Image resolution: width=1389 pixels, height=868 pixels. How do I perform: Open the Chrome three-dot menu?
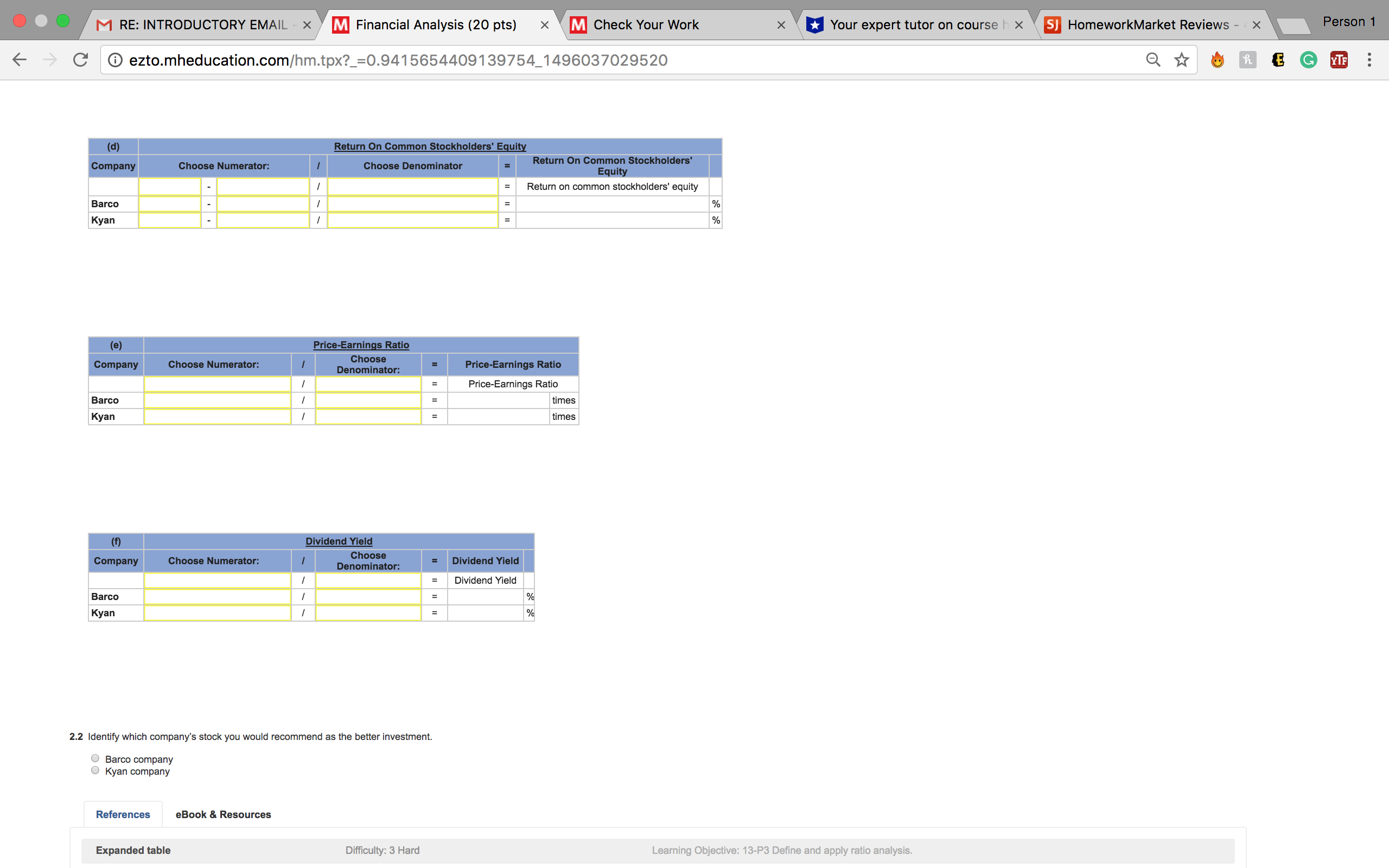point(1368,59)
